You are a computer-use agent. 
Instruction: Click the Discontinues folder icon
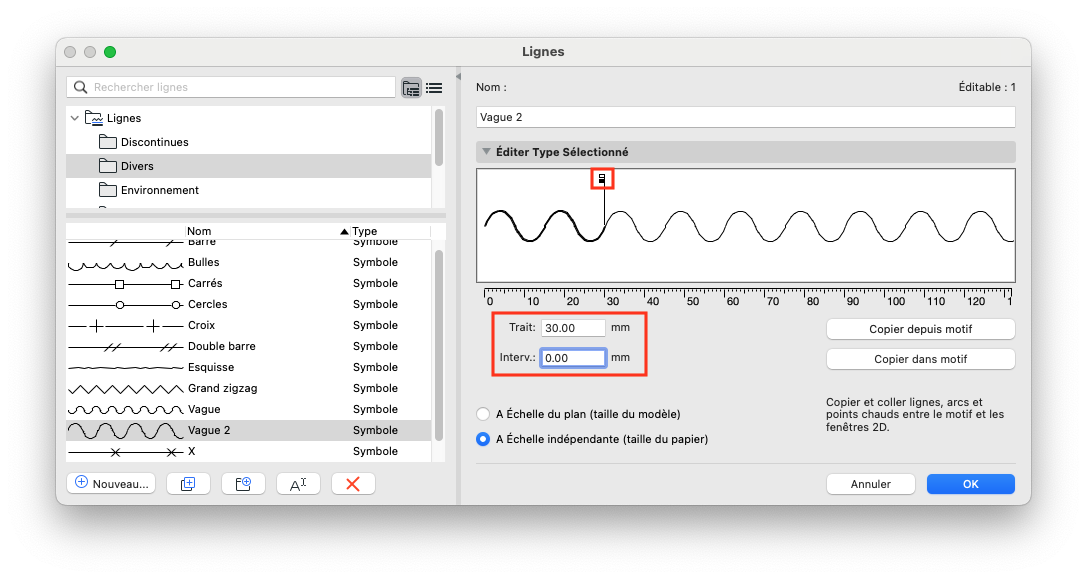point(107,142)
